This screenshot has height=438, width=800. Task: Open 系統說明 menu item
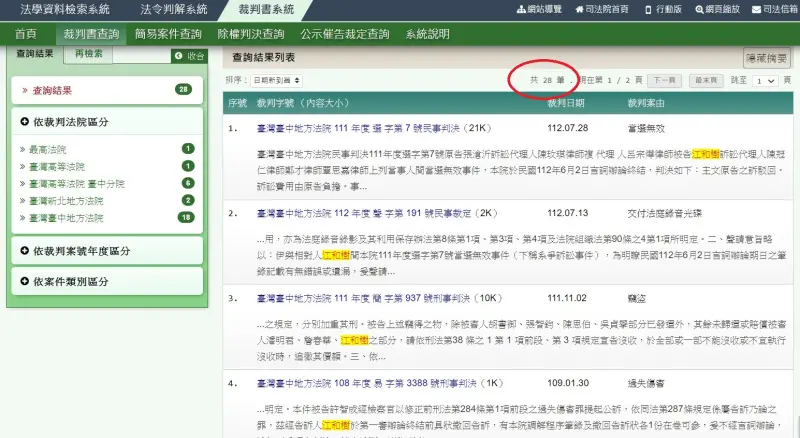click(x=427, y=34)
